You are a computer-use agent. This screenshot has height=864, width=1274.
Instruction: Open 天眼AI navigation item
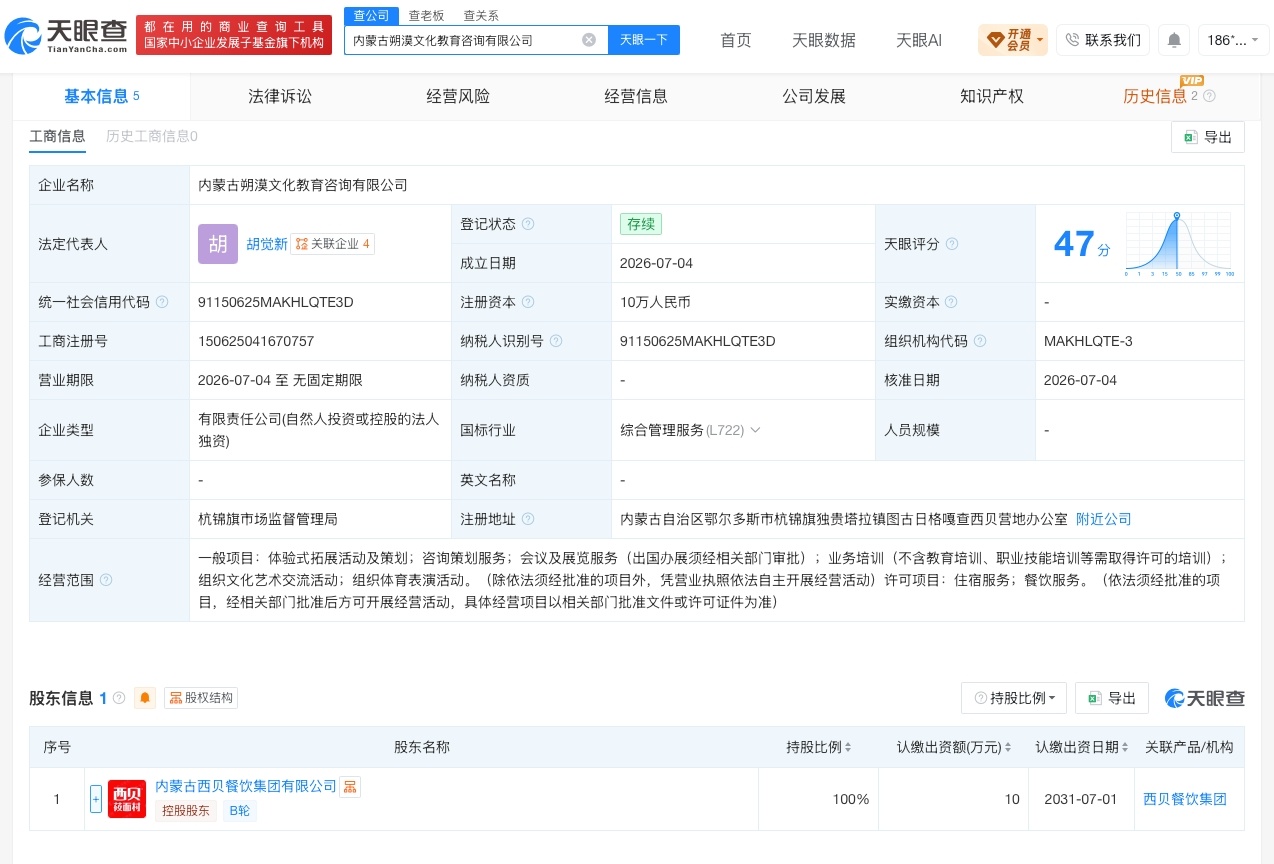coord(919,40)
